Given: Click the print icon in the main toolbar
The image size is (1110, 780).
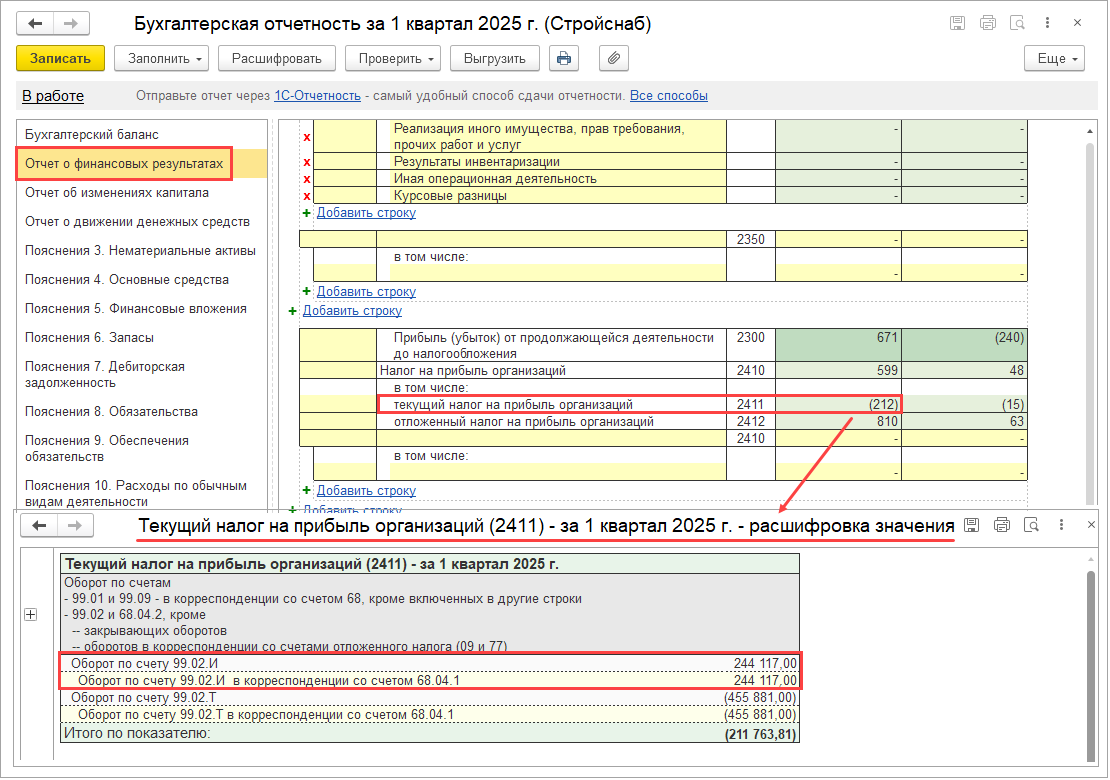Looking at the screenshot, I should point(564,59).
